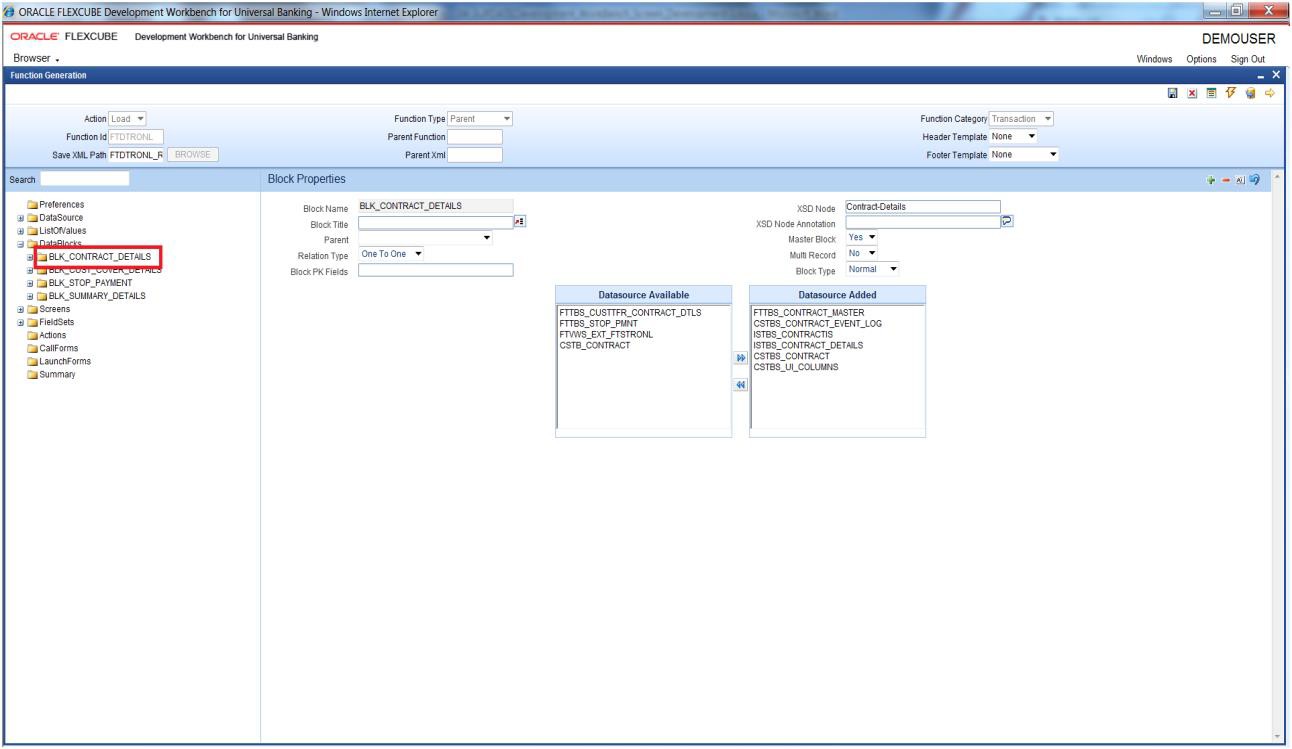Image resolution: width=1292 pixels, height=749 pixels.
Task: Click the XSD Node Annotation input field
Action: pyautogui.click(x=922, y=222)
